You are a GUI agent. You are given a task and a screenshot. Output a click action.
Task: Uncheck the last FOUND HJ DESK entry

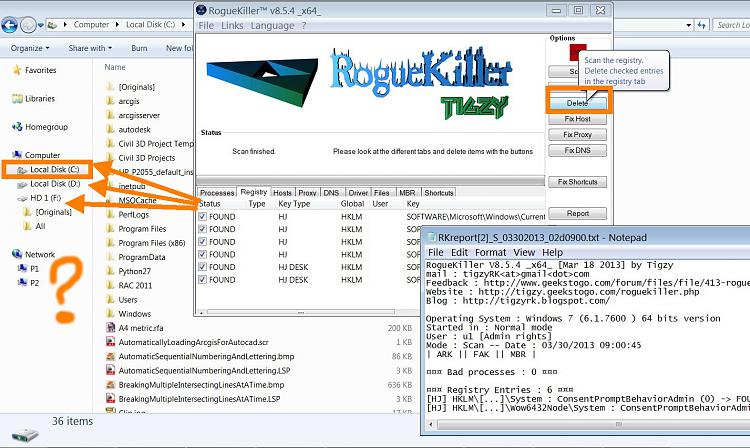coord(202,280)
